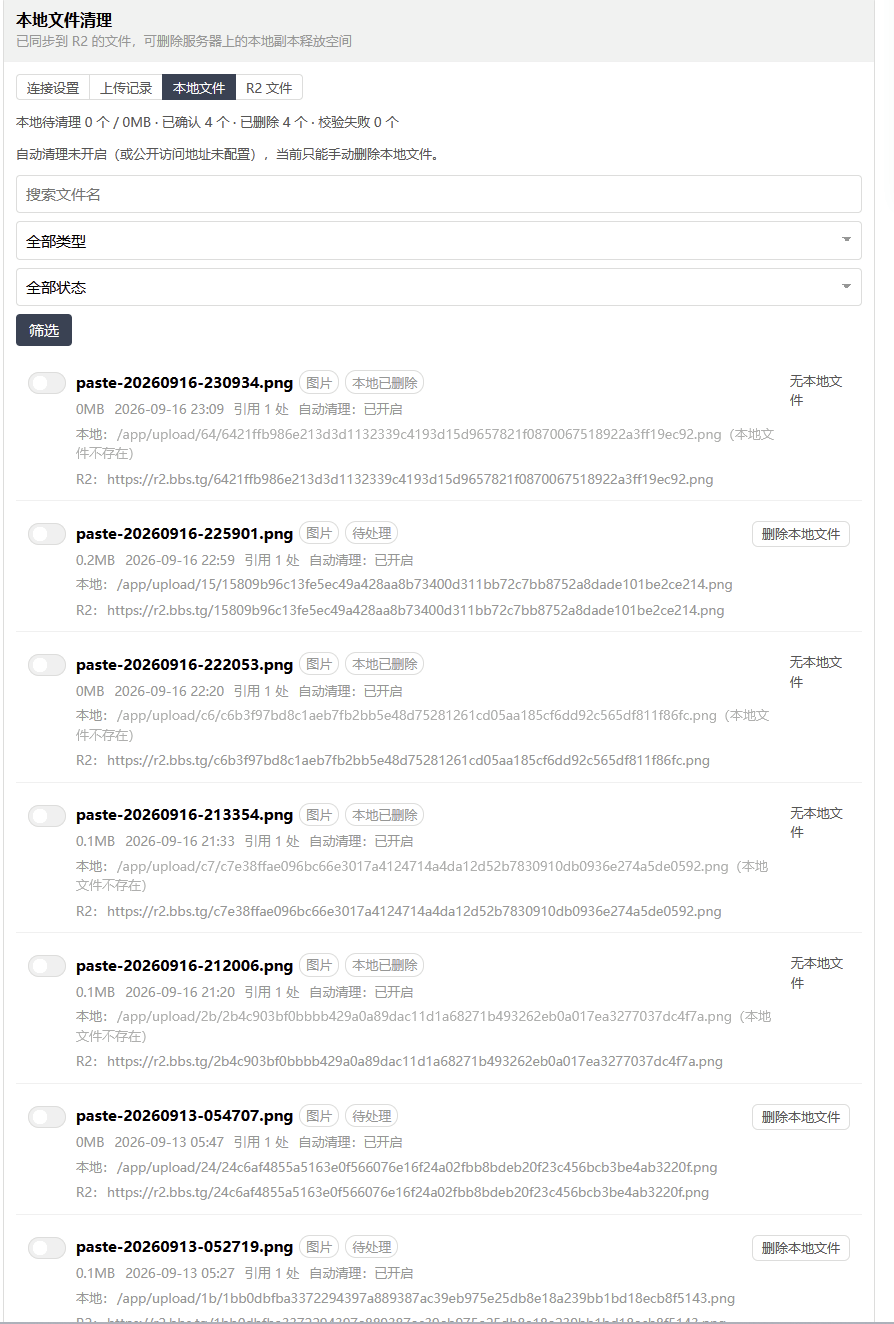This screenshot has height=1324, width=894.
Task: Click local path /app/upload/15/15809b96c13f...
Action: tap(425, 585)
